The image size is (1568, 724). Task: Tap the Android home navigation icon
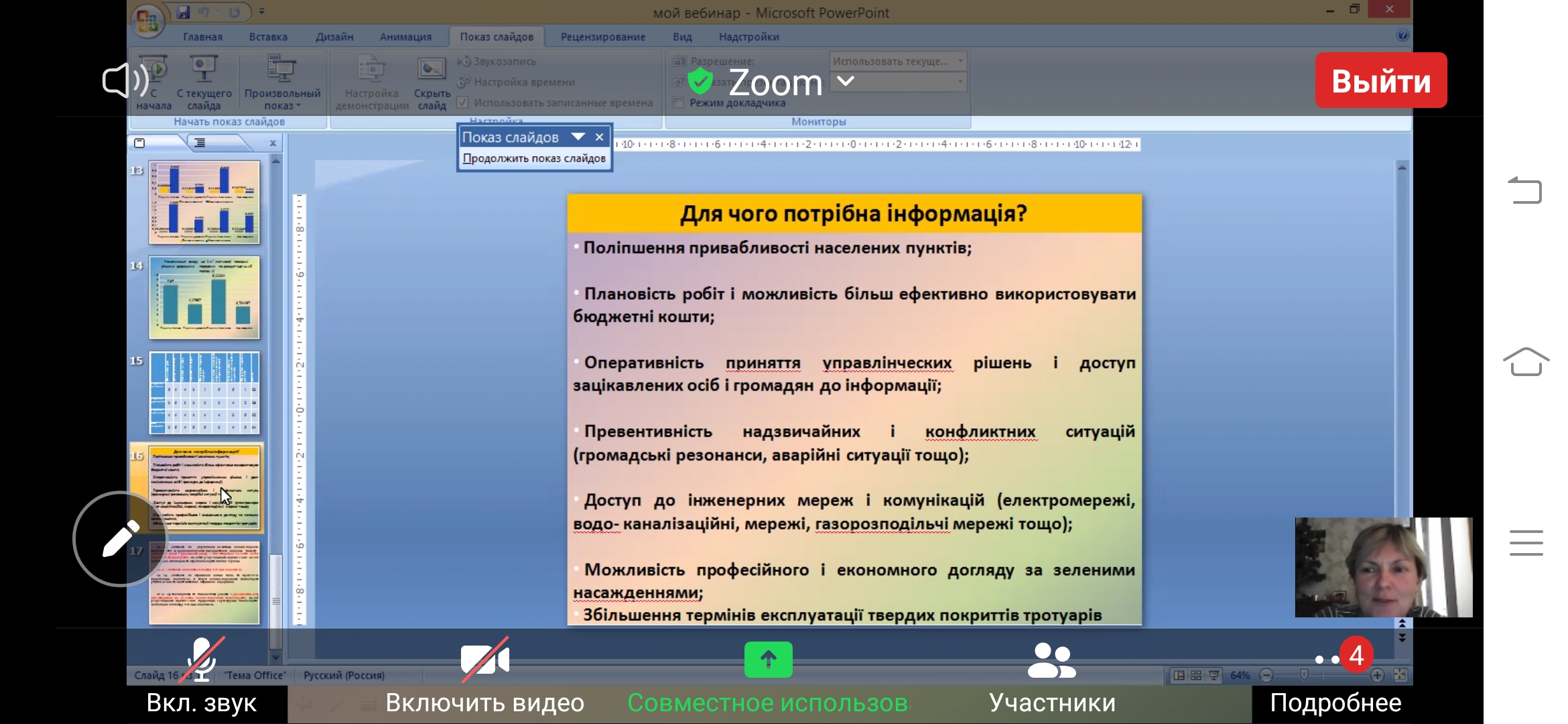(1526, 362)
